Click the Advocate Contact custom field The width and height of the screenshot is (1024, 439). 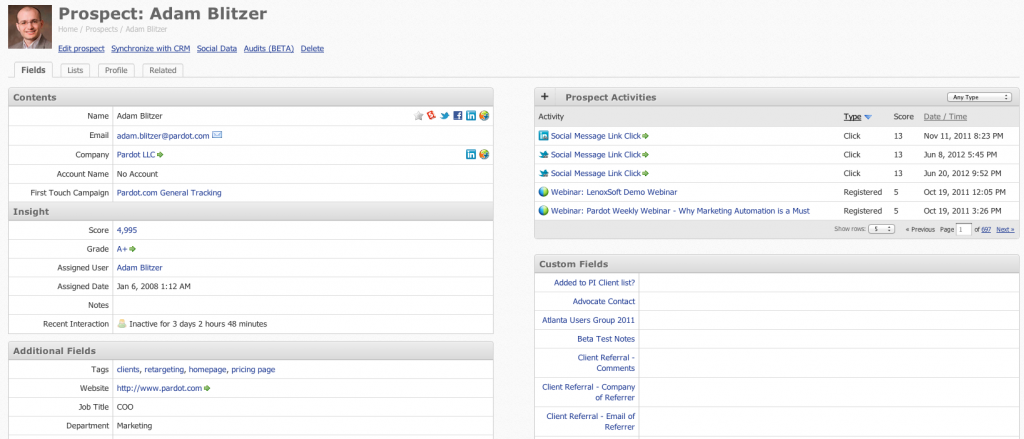[x=603, y=301]
